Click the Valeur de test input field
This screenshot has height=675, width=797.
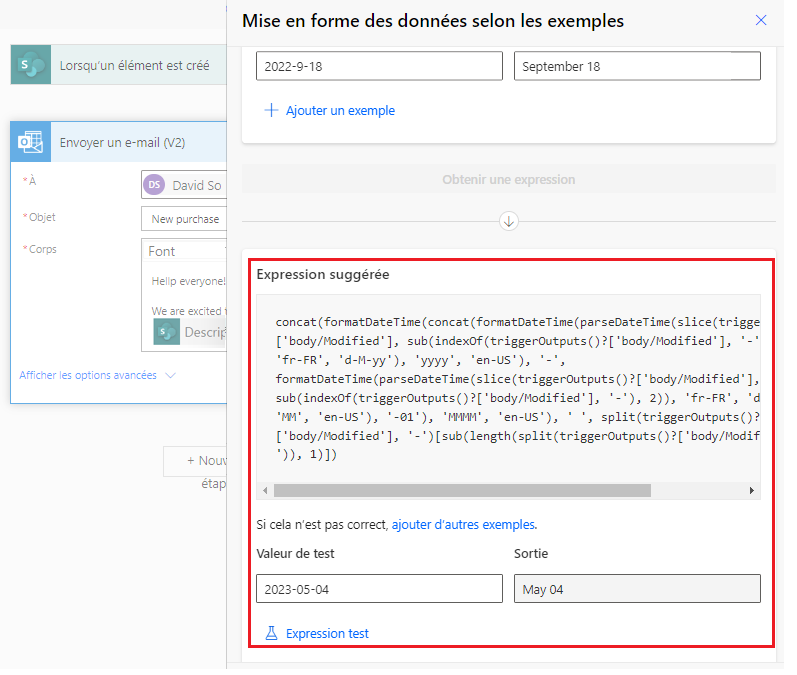point(379,589)
